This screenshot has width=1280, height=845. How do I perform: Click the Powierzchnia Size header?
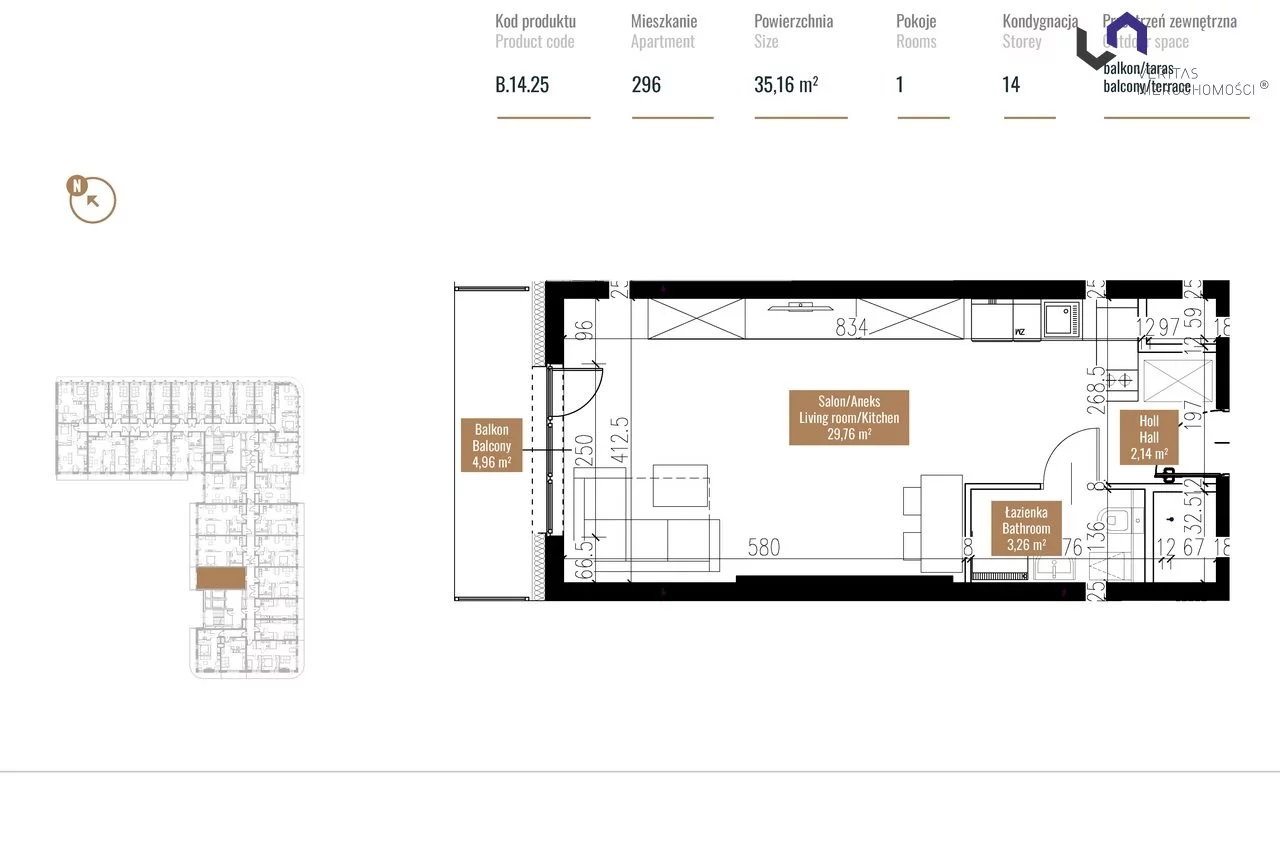pos(793,31)
